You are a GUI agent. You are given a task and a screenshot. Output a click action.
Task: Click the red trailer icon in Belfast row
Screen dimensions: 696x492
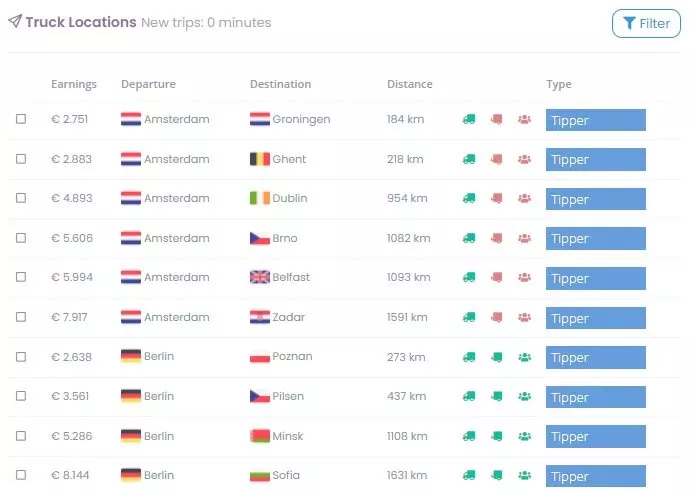point(496,278)
